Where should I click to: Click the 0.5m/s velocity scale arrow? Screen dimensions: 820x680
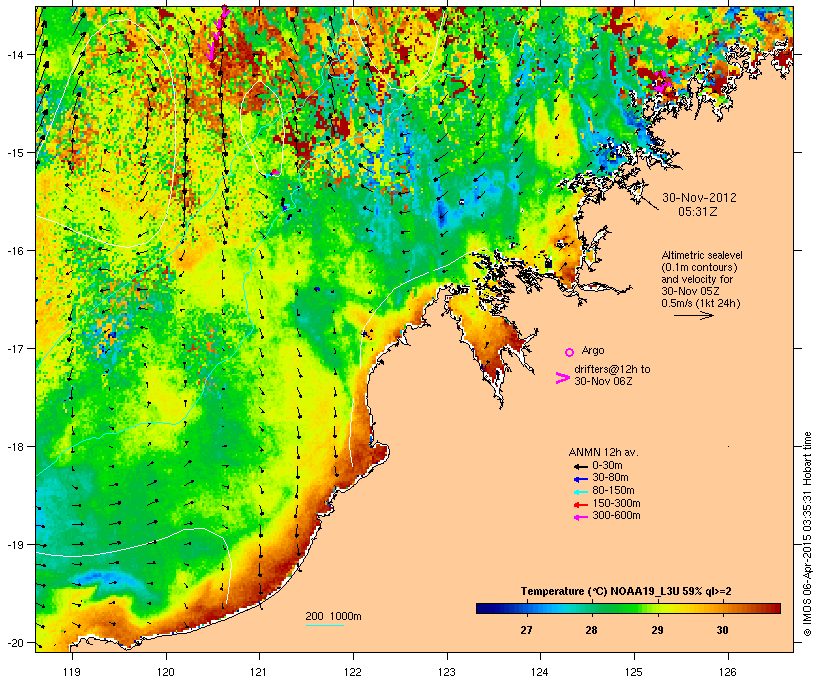tap(693, 315)
